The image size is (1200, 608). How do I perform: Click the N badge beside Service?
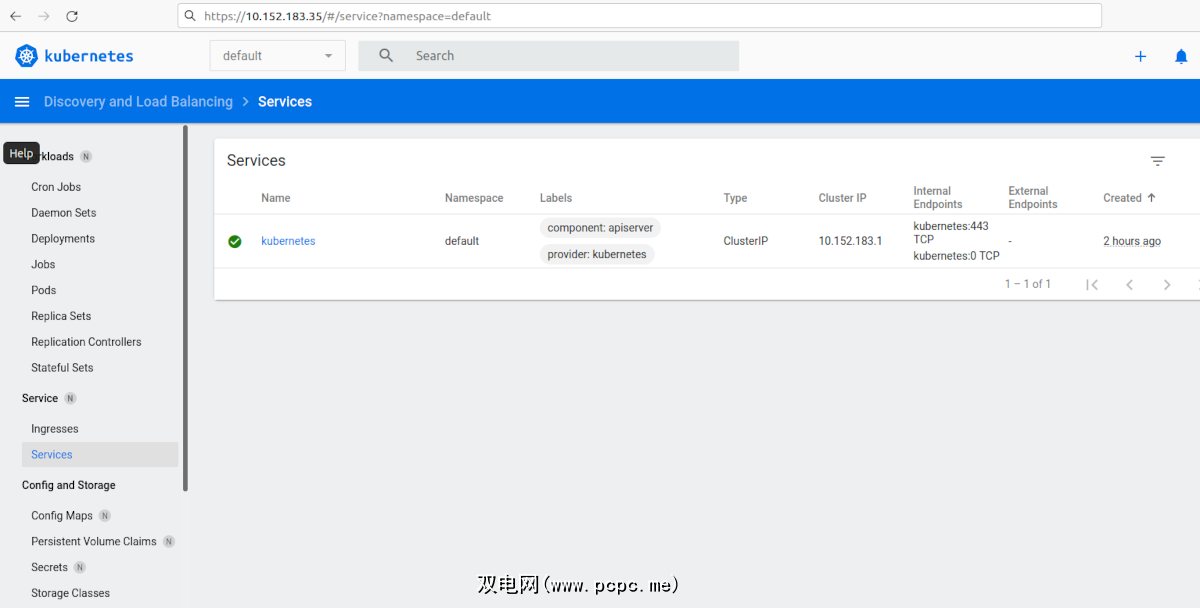70,398
